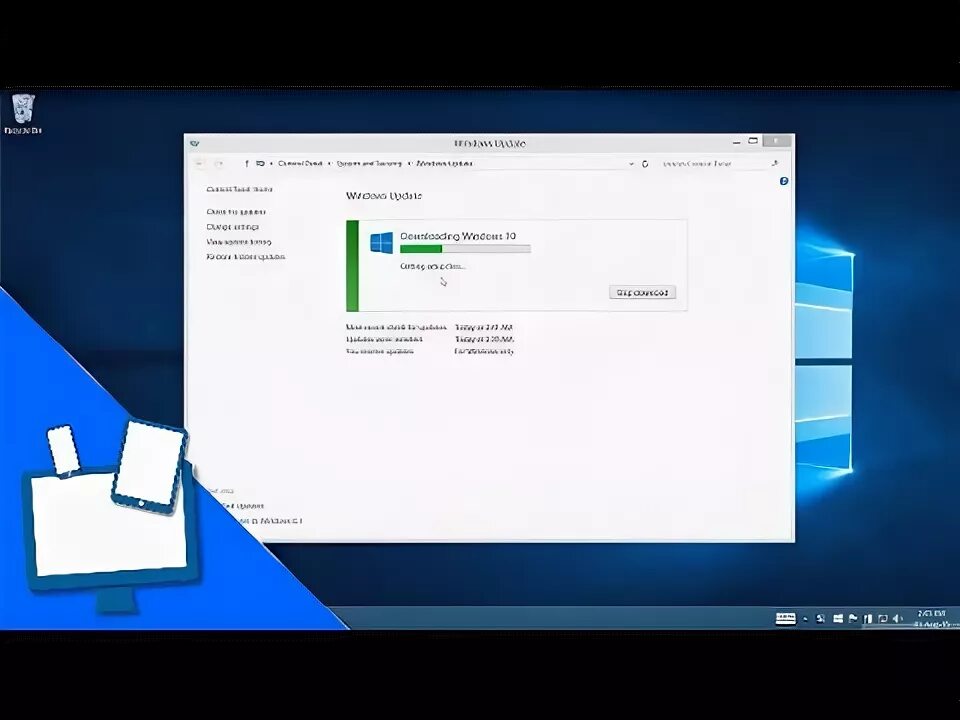Click the search magnifier icon
Image resolution: width=960 pixels, height=720 pixels.
point(774,163)
